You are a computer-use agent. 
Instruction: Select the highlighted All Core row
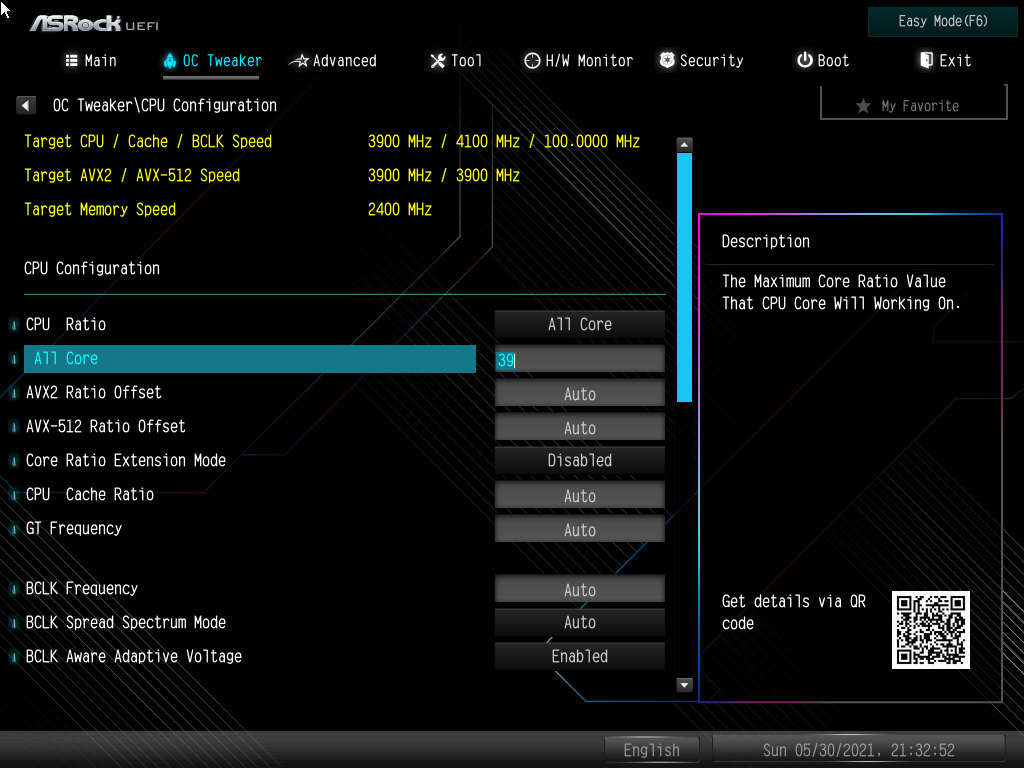pyautogui.click(x=249, y=359)
